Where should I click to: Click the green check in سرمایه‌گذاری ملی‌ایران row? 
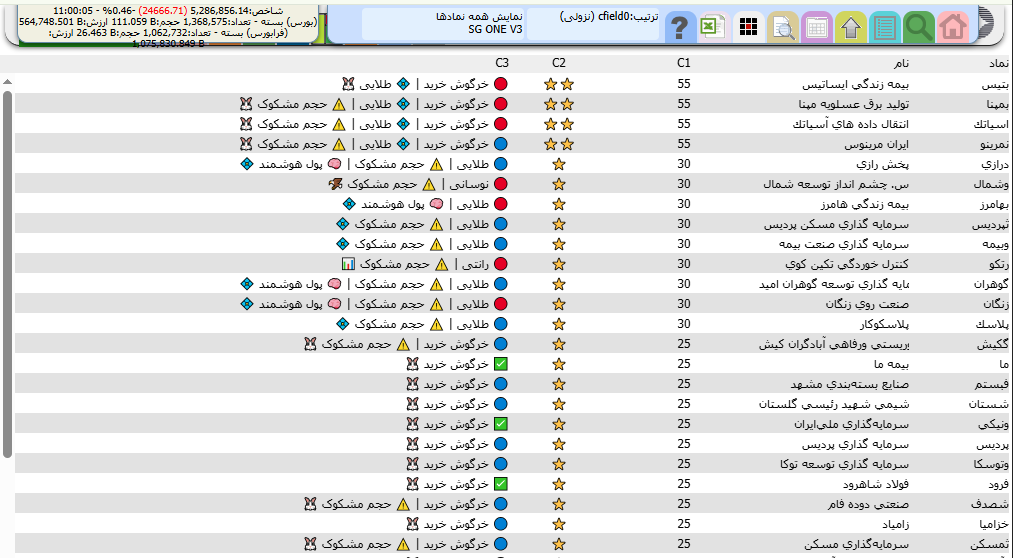[501, 424]
